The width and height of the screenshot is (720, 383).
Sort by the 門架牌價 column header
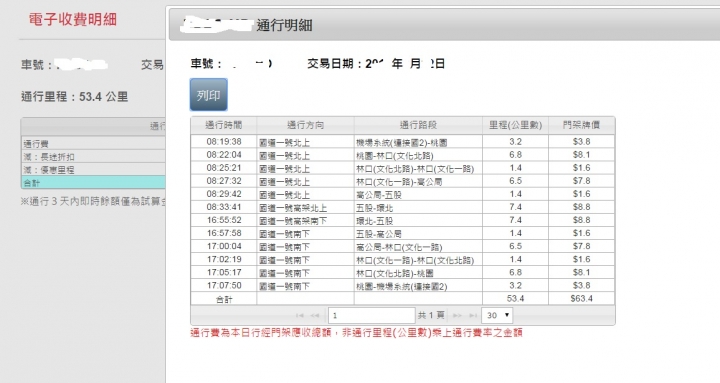(x=581, y=125)
